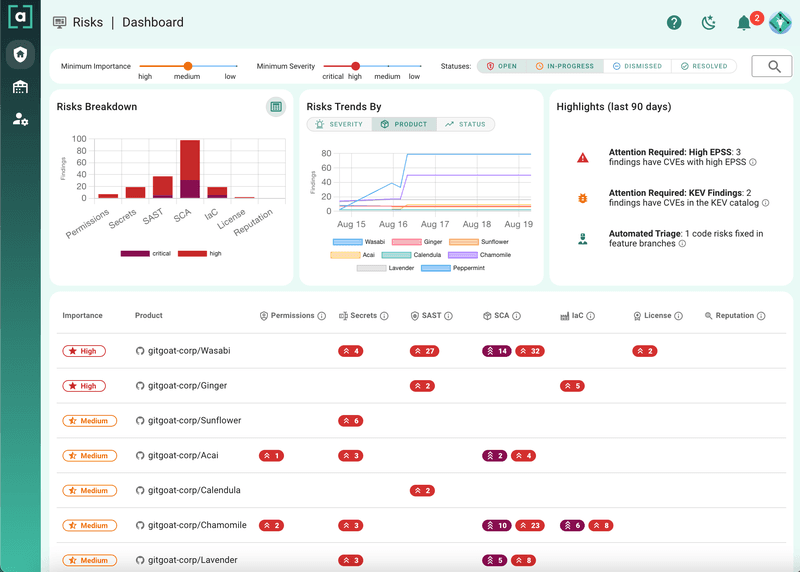Viewport: 800px width, 572px height.
Task: Click Wasabi SAST badge showing 27
Action: (424, 351)
